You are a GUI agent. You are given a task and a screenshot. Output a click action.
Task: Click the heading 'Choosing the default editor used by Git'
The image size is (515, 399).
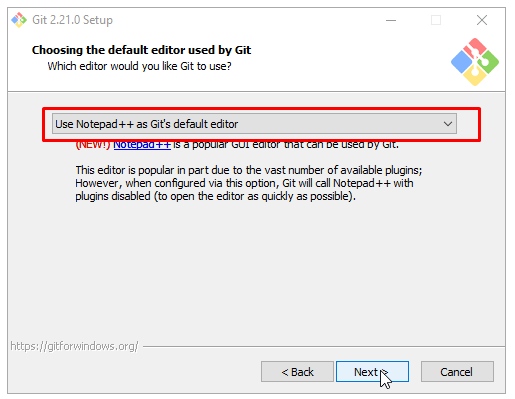click(x=141, y=50)
